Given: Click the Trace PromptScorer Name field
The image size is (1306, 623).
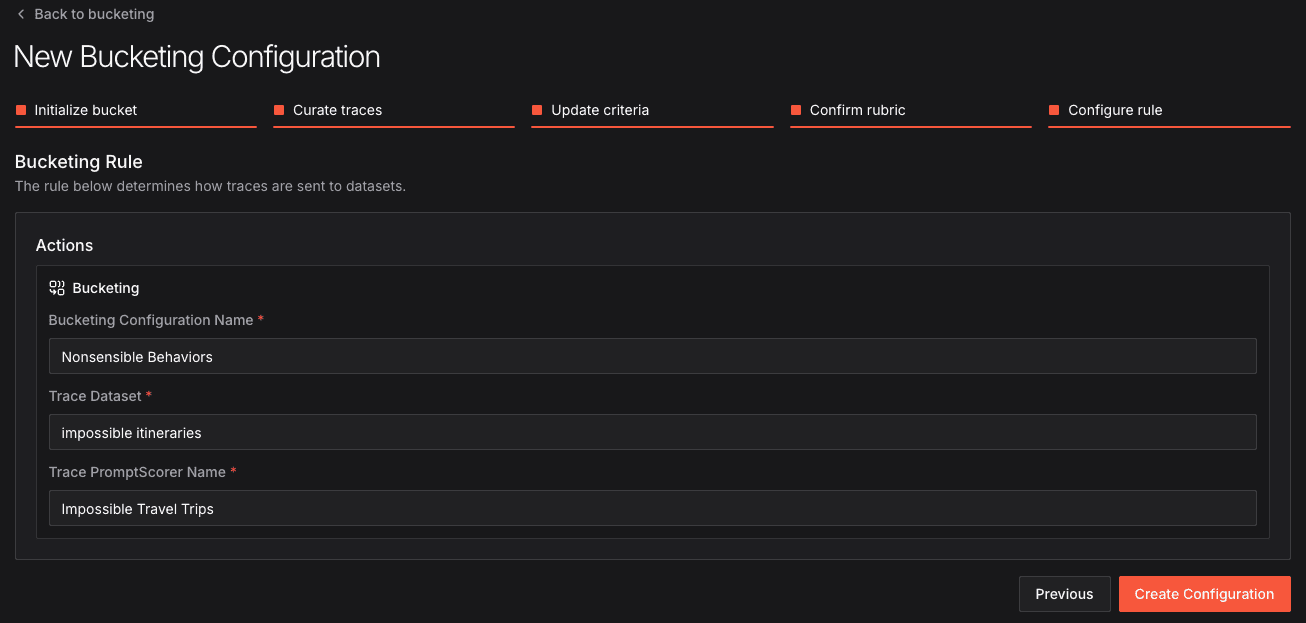Looking at the screenshot, I should click(652, 508).
